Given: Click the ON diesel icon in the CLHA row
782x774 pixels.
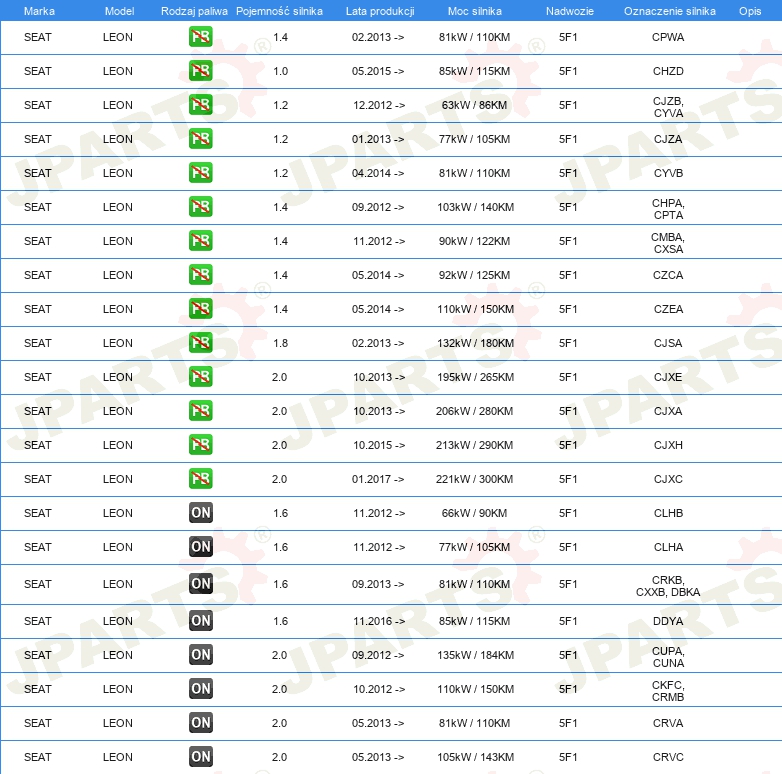Looking at the screenshot, I should pyautogui.click(x=200, y=547).
